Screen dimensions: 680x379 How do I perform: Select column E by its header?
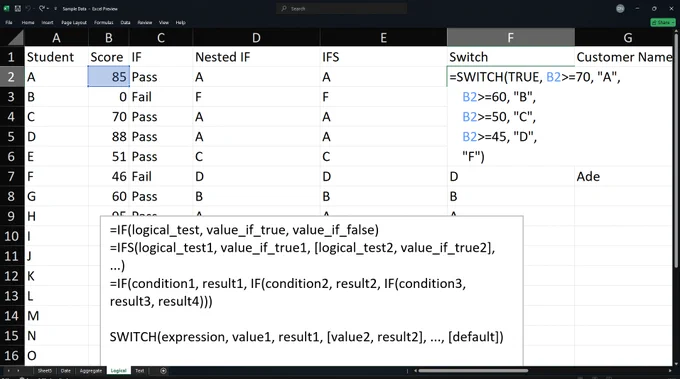click(383, 38)
